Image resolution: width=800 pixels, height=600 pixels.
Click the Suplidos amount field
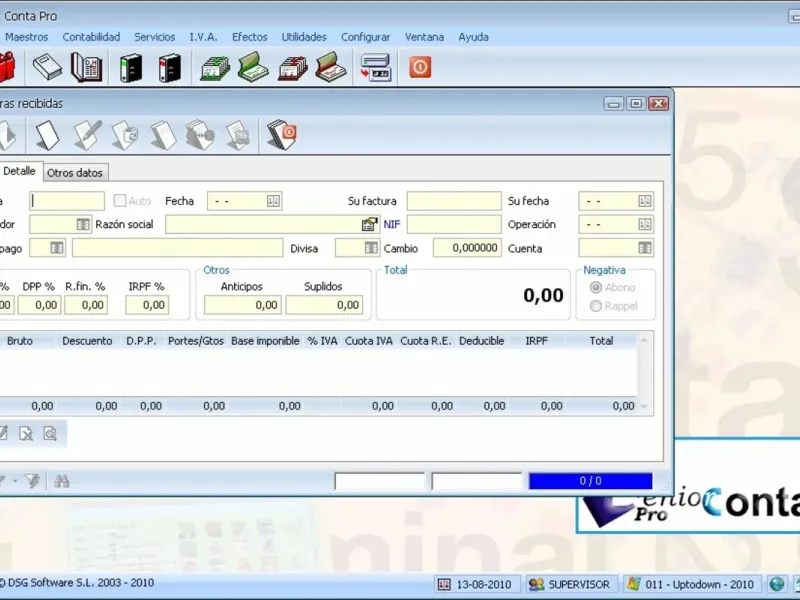[x=324, y=305]
